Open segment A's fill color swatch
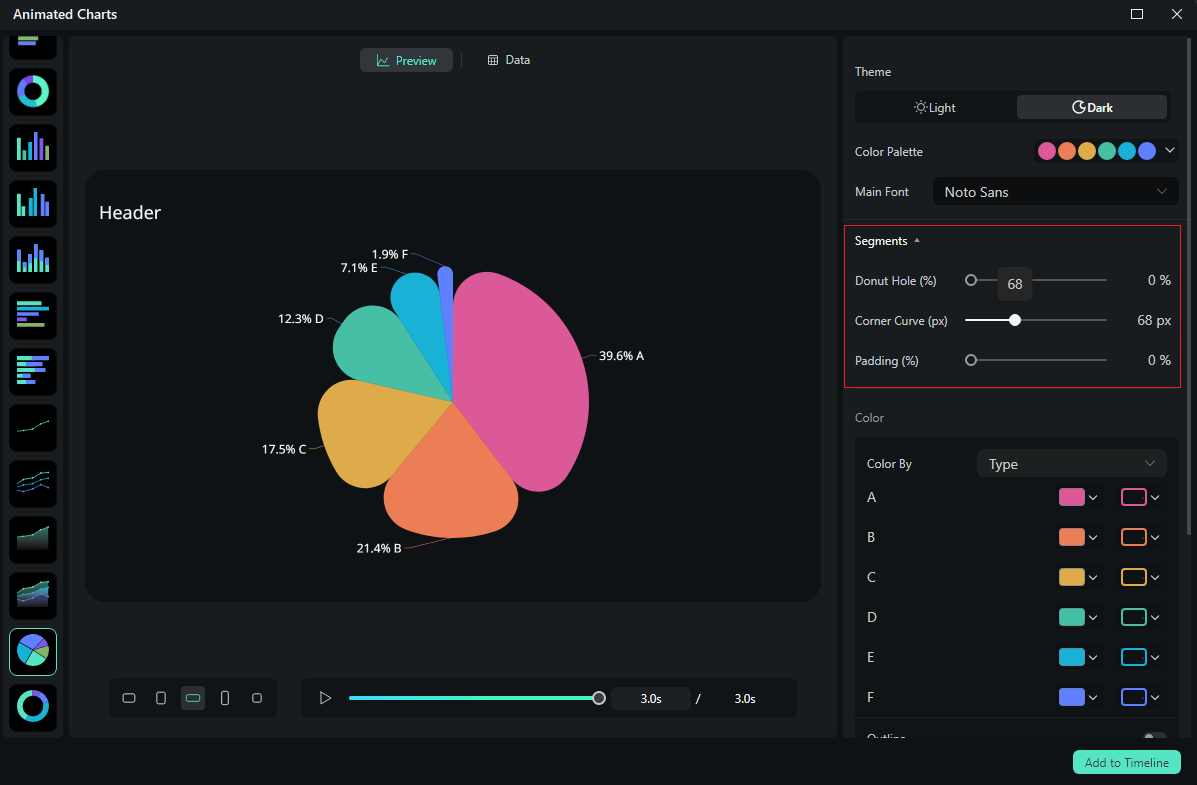The width and height of the screenshot is (1197, 785). [1071, 497]
